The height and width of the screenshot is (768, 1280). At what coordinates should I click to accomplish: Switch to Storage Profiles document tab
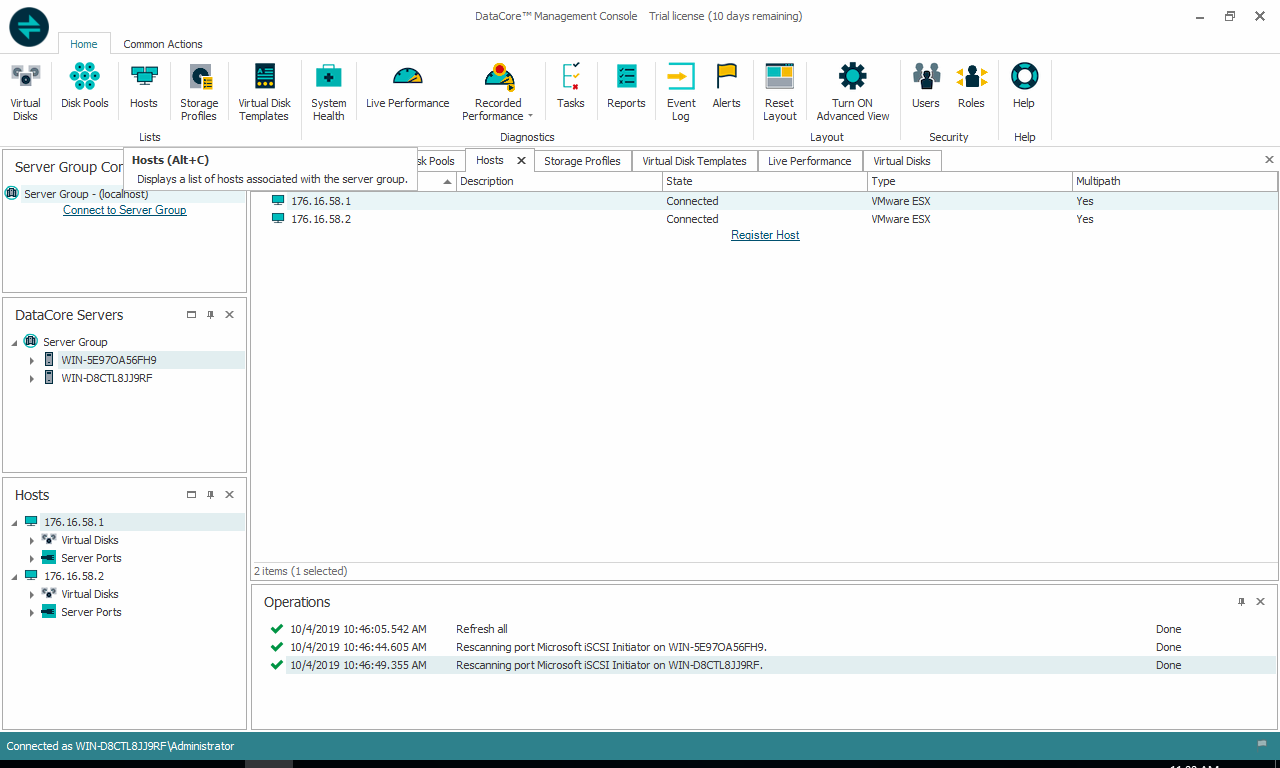click(x=582, y=161)
